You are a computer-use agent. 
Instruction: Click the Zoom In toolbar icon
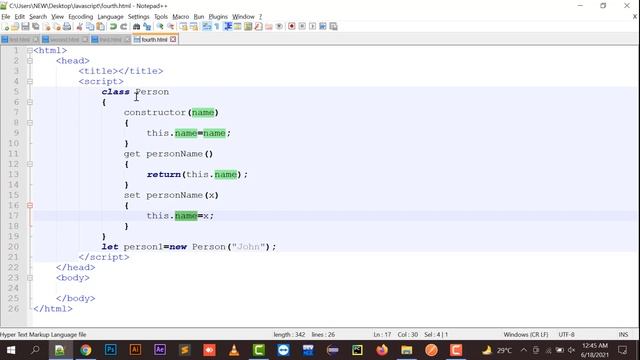pyautogui.click(x=160, y=27)
